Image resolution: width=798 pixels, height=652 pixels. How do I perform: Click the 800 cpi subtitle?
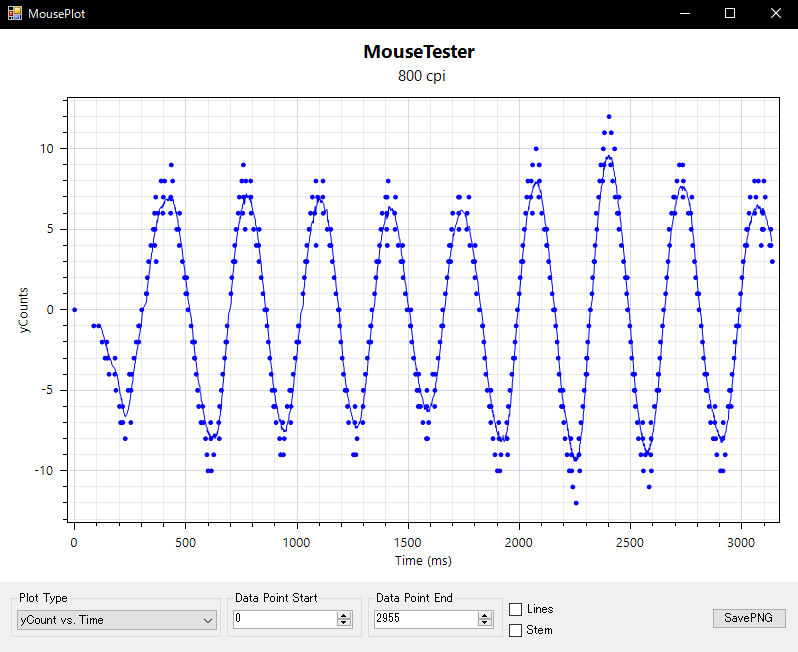421,76
